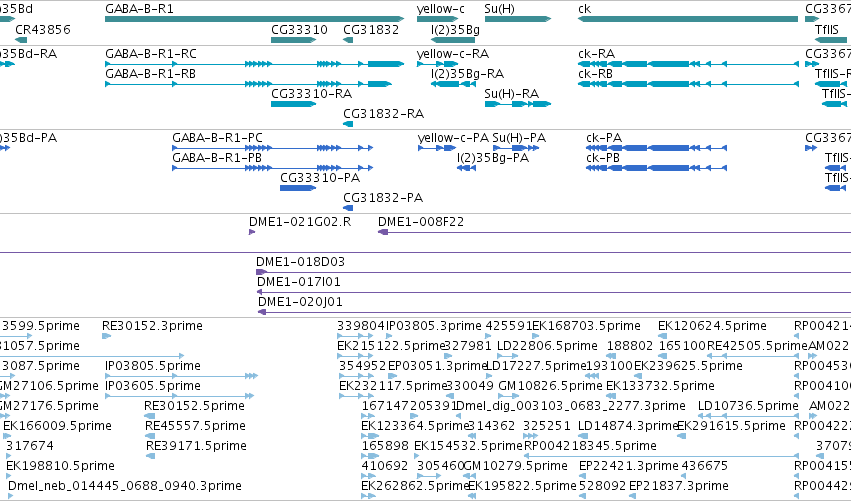This screenshot has height=501, width=851.
Task: Open the l(2)35Bg-PA protein
Action: click(466, 168)
